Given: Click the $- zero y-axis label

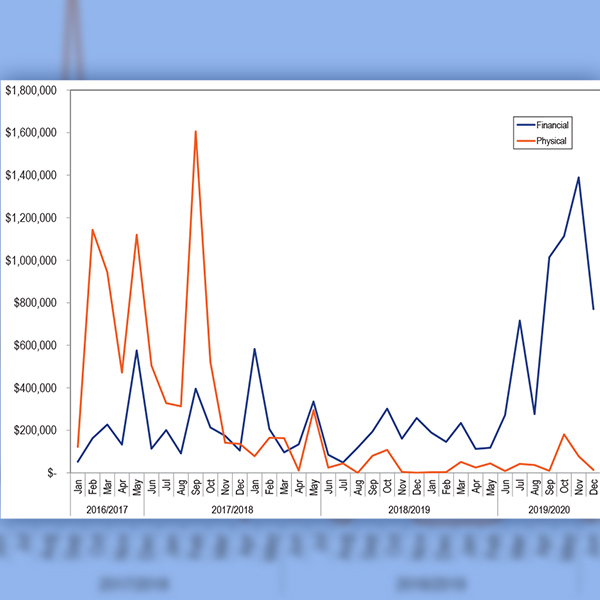Looking at the screenshot, I should [62, 473].
